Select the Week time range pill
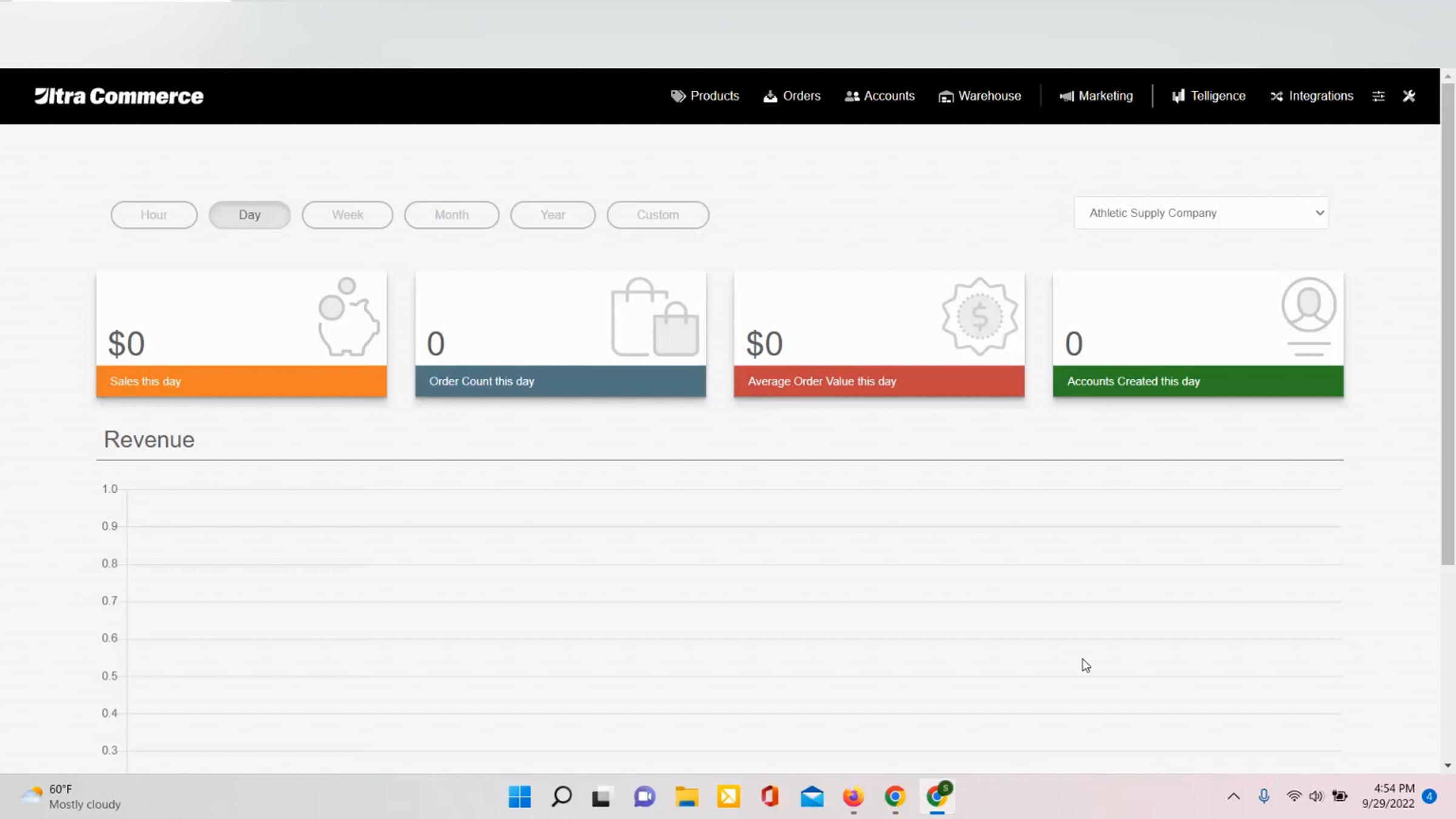1456x819 pixels. point(347,215)
